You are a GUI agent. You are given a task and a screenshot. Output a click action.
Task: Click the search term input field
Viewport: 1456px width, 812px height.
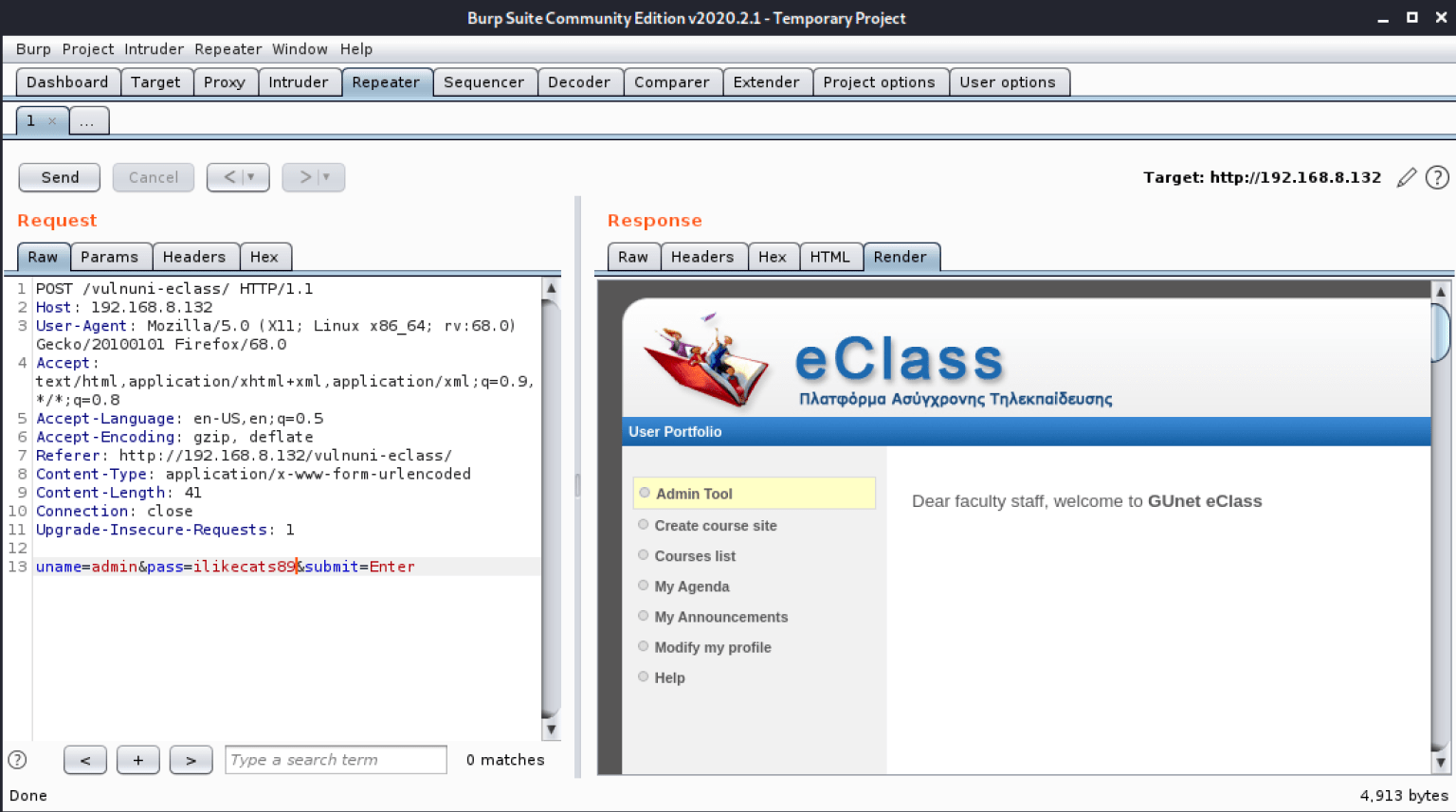click(x=336, y=760)
